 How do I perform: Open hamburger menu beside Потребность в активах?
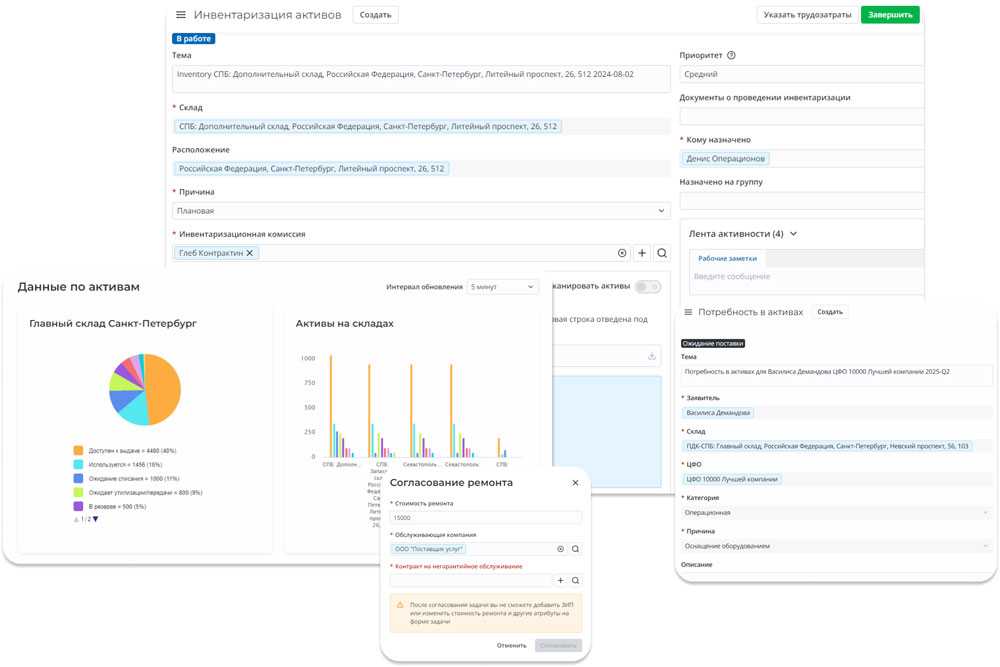(x=688, y=312)
